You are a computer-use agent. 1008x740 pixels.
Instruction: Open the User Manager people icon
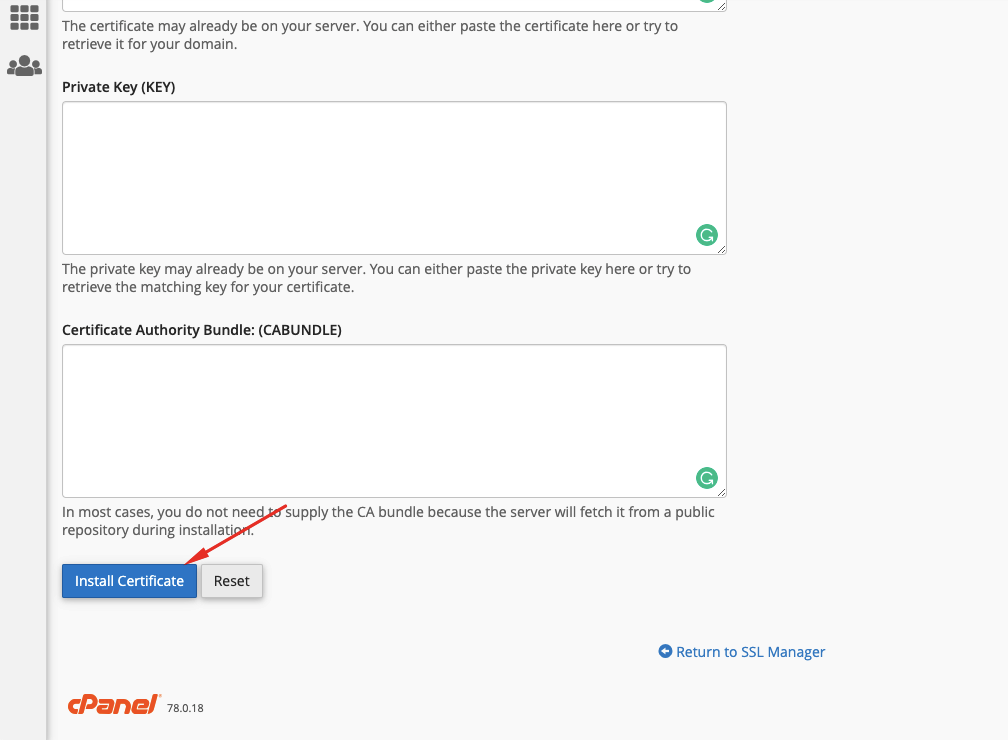(24, 66)
